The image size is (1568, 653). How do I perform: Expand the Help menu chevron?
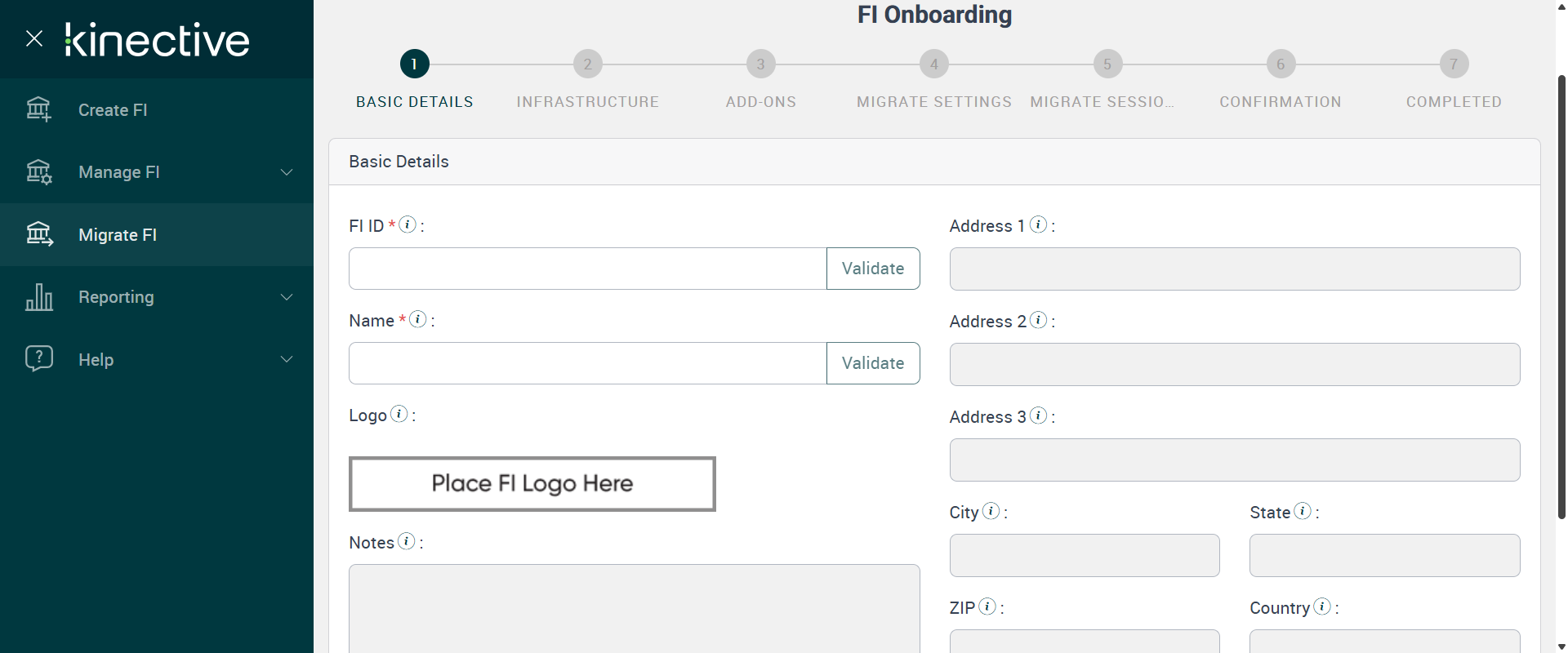(287, 359)
